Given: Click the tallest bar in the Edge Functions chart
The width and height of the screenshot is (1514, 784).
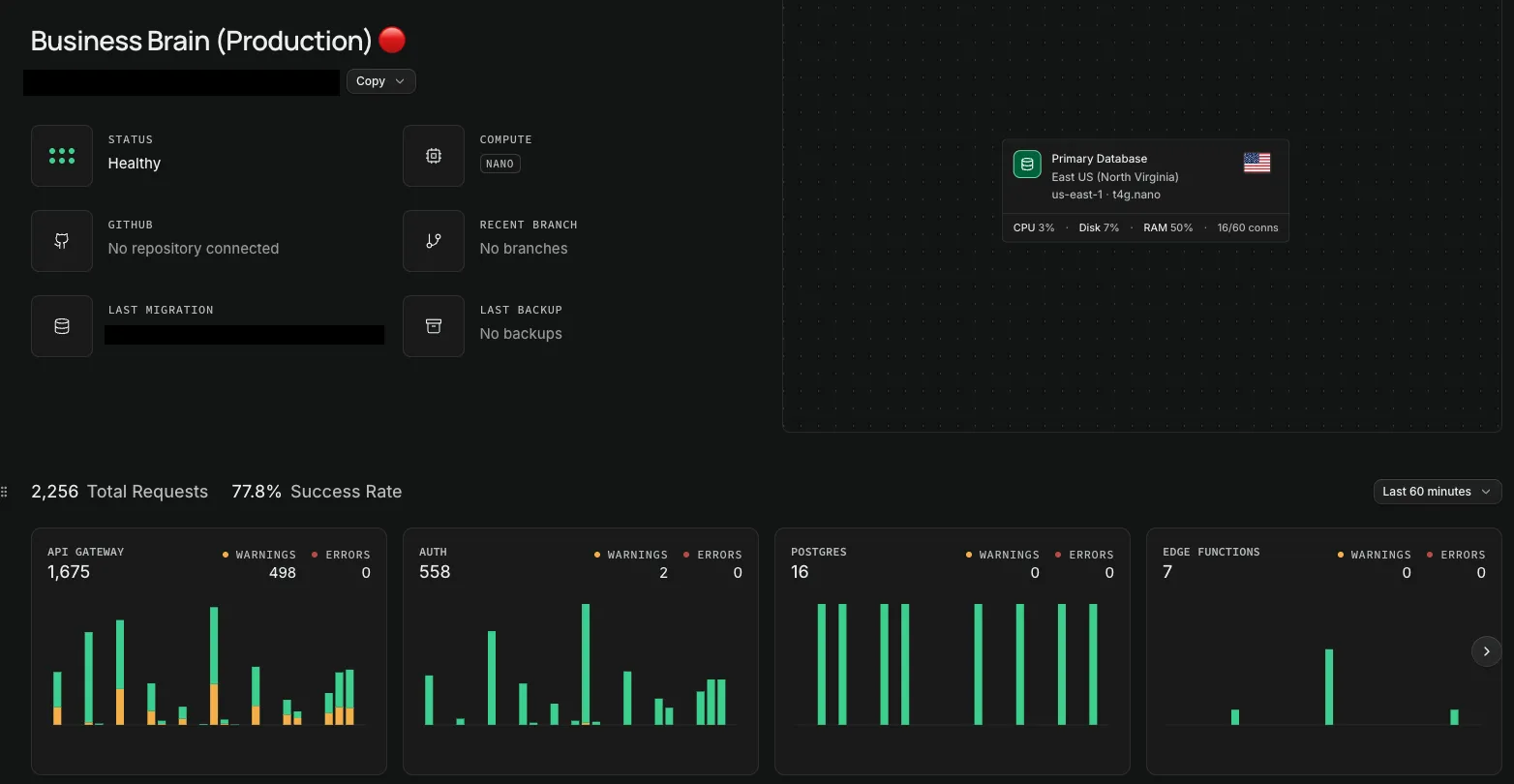Looking at the screenshot, I should pyautogui.click(x=1329, y=687).
